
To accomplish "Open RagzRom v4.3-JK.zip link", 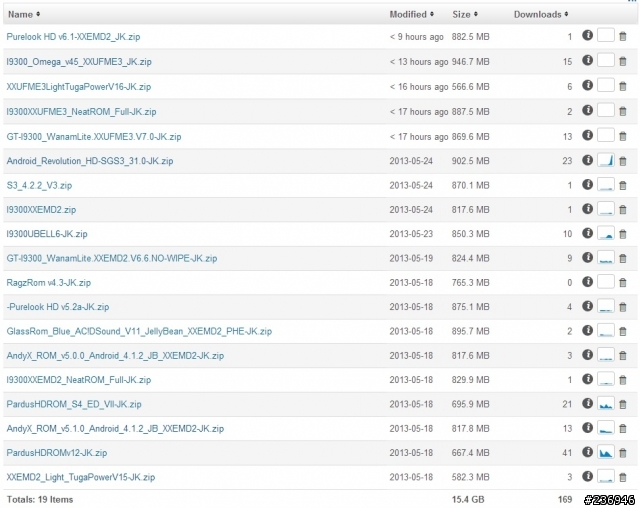I will point(49,283).
